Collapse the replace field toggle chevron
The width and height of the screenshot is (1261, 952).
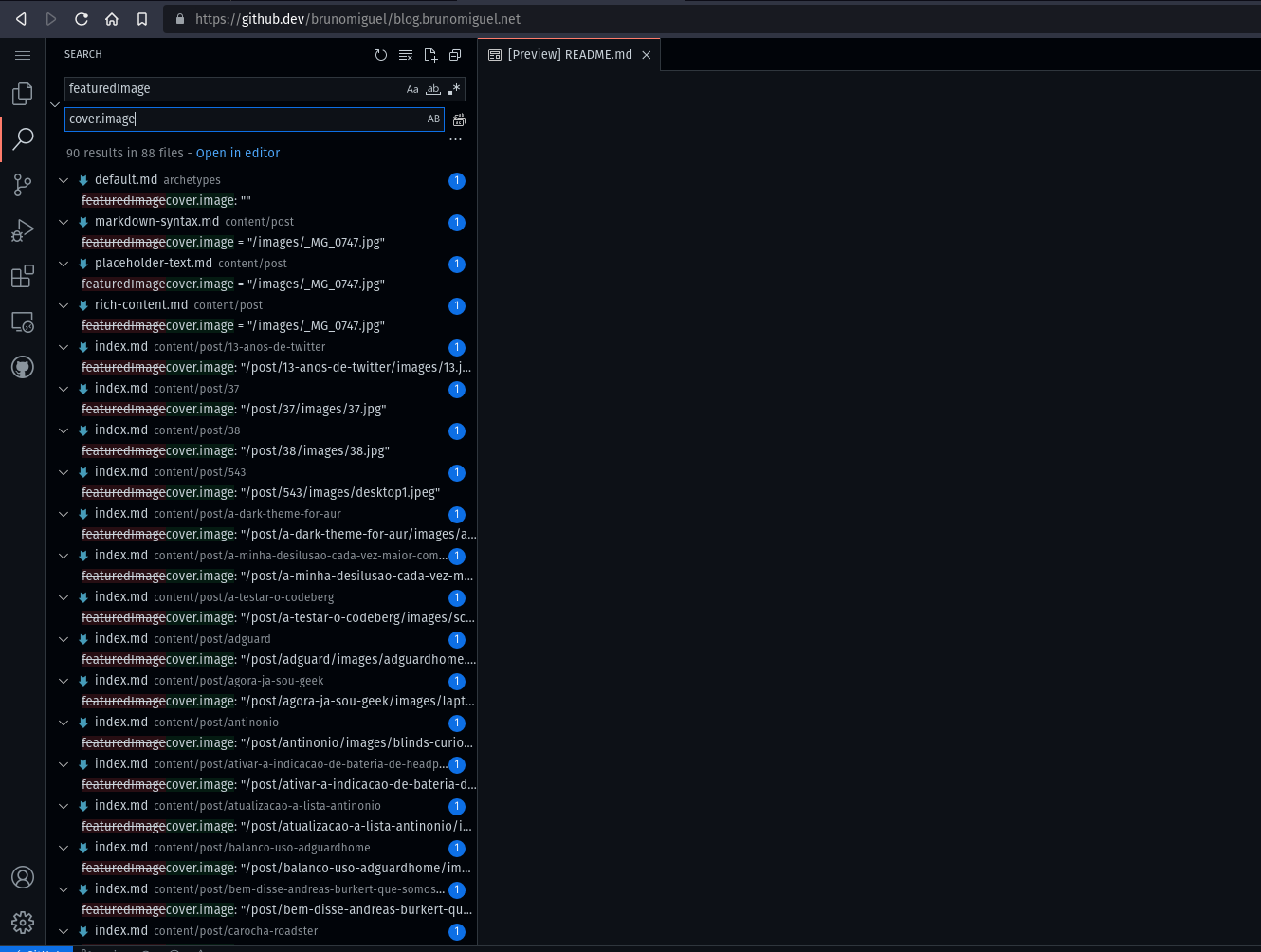click(x=55, y=104)
